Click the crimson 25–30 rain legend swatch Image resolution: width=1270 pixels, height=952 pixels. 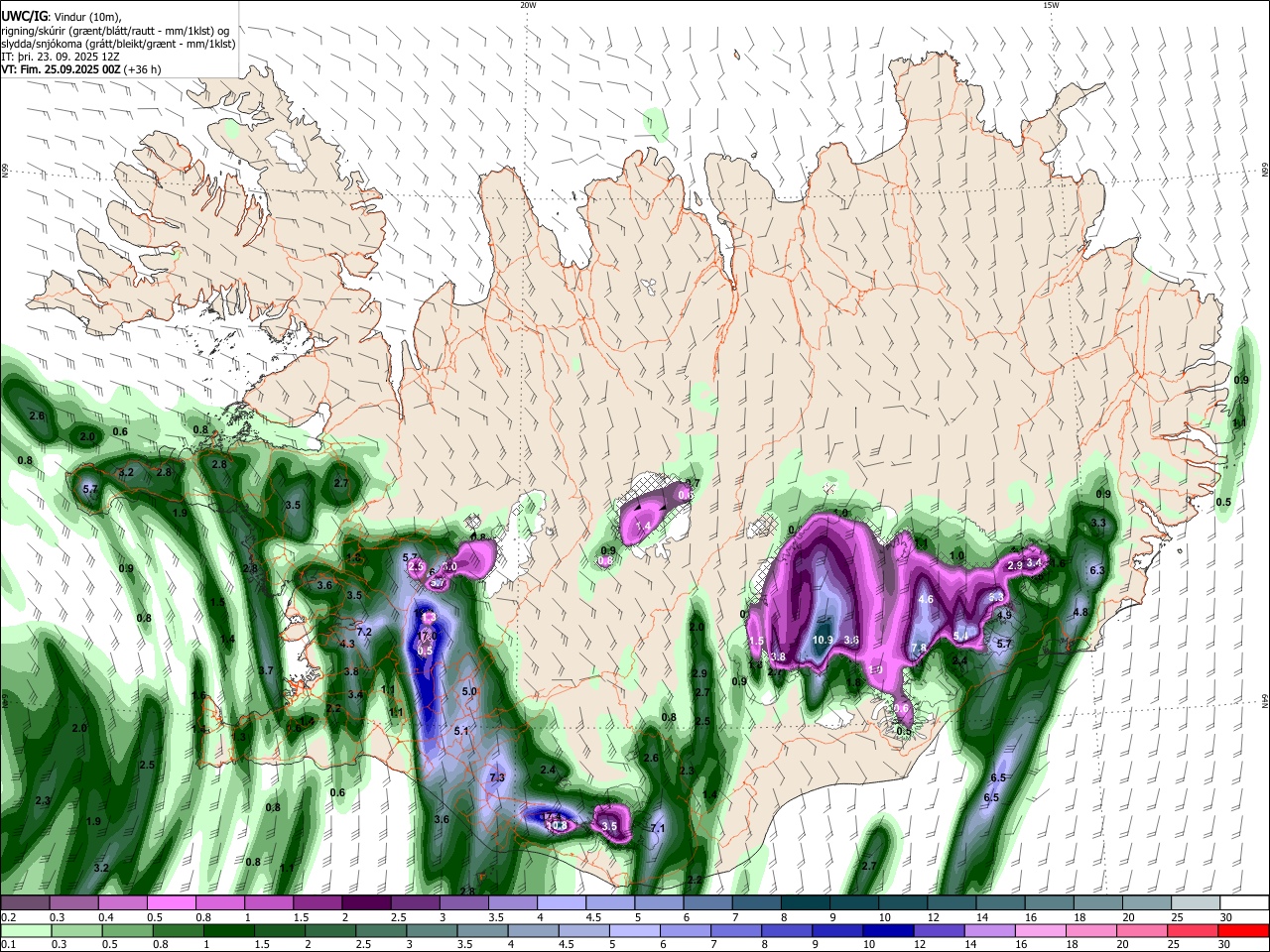[1192, 930]
